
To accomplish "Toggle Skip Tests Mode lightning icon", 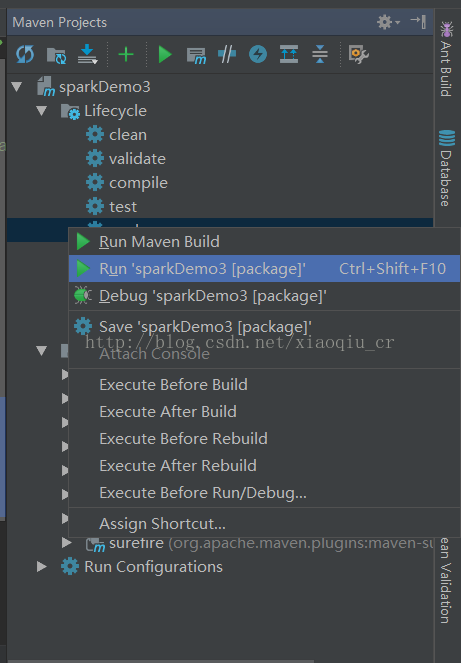I will 258,55.
